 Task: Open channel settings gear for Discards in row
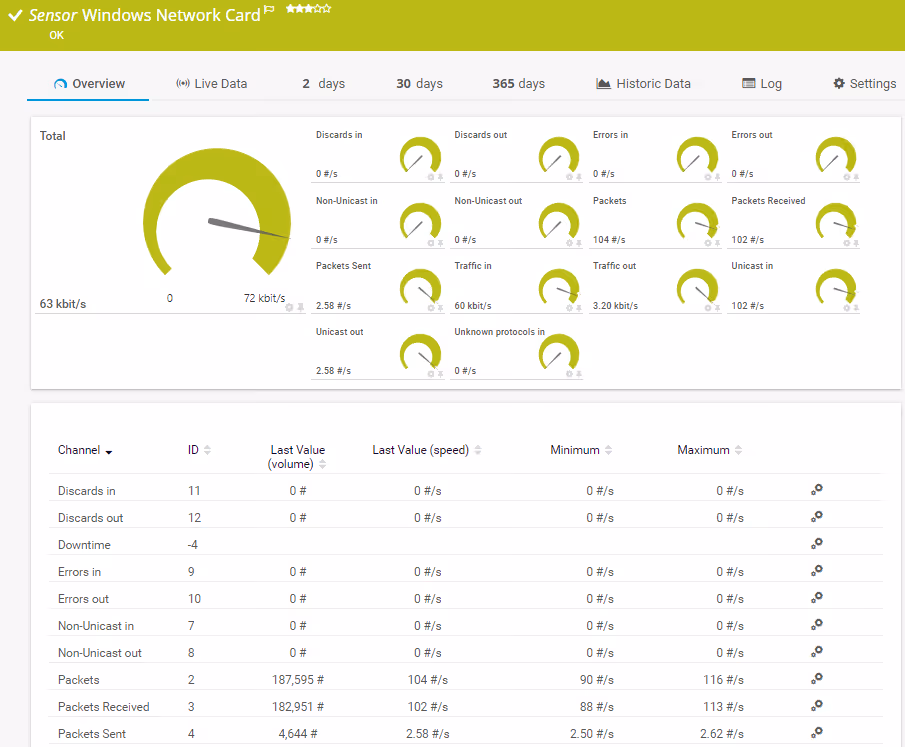[817, 489]
